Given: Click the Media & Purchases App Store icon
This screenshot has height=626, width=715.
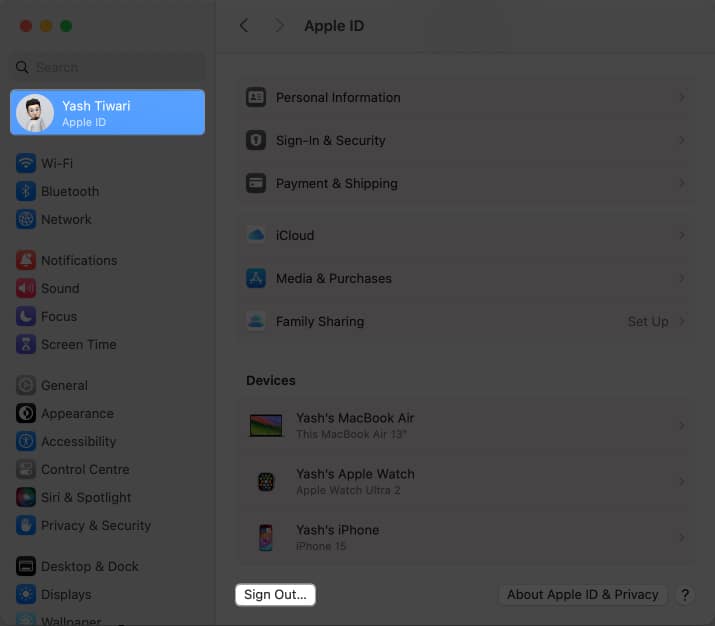Looking at the screenshot, I should pyautogui.click(x=256, y=278).
